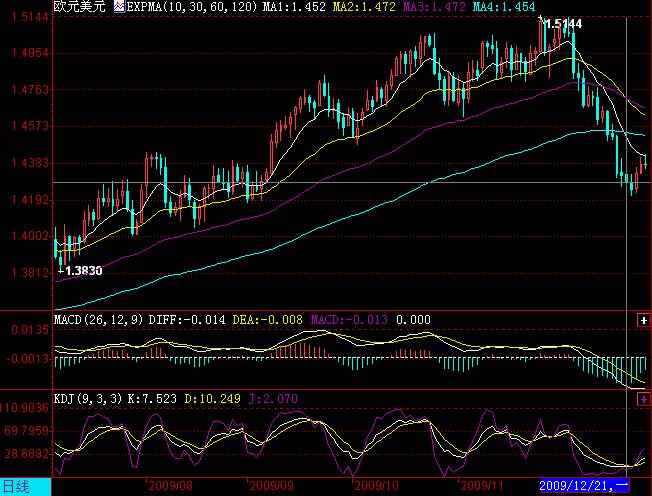Click the EXPMA indicator chart icon

coord(119,7)
